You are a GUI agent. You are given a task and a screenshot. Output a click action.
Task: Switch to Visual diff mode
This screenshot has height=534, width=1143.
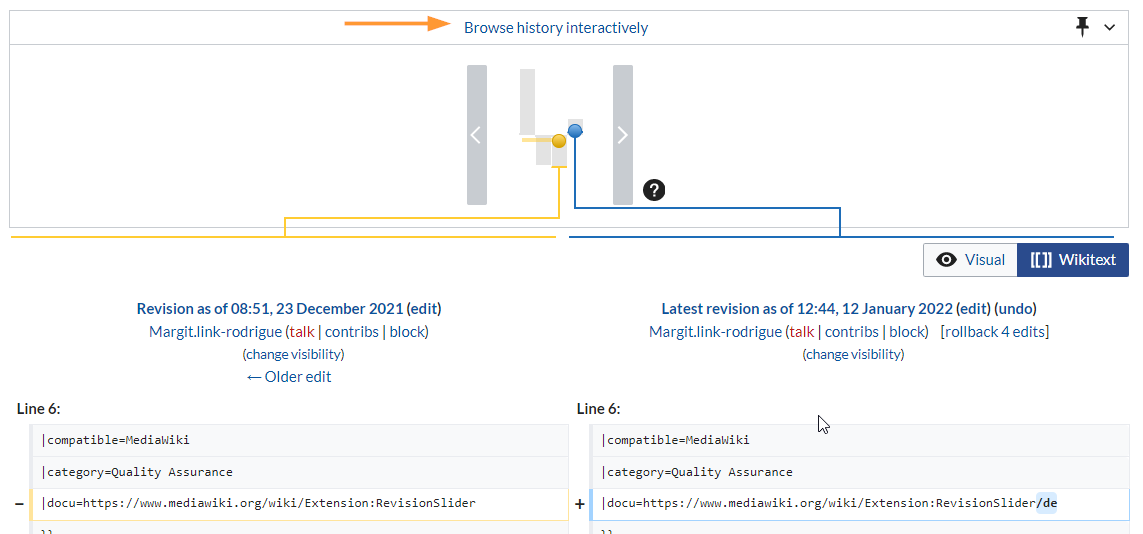click(970, 260)
